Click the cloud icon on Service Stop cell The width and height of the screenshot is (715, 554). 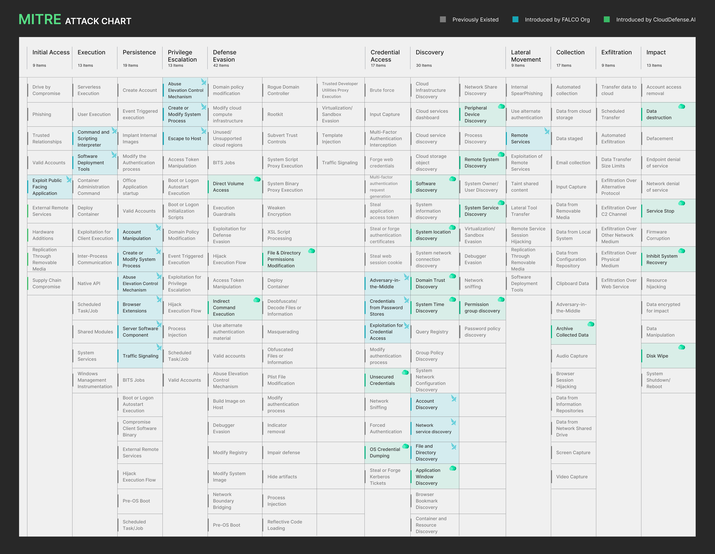(x=682, y=203)
